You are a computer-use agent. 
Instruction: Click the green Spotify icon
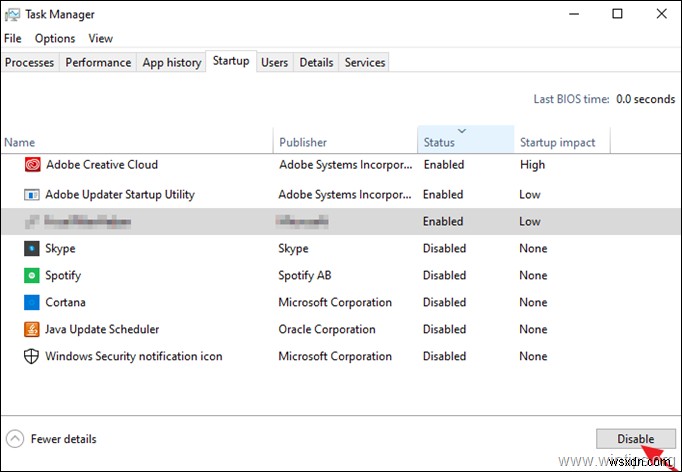[32, 275]
